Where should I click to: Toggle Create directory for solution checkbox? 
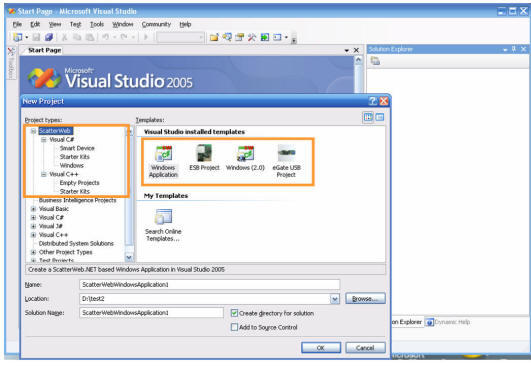point(234,313)
